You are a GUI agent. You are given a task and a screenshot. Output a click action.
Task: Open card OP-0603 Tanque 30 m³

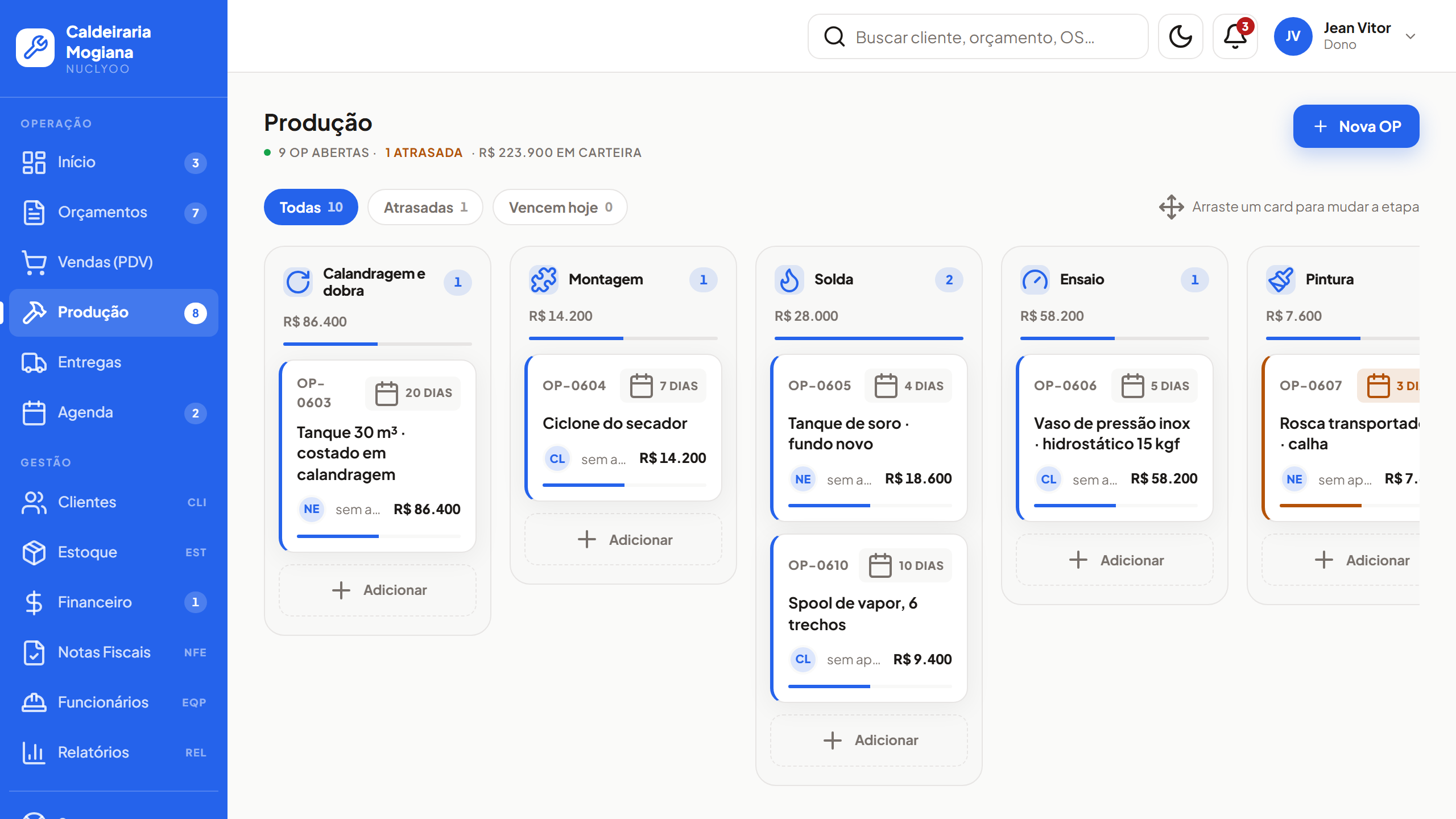(x=378, y=456)
